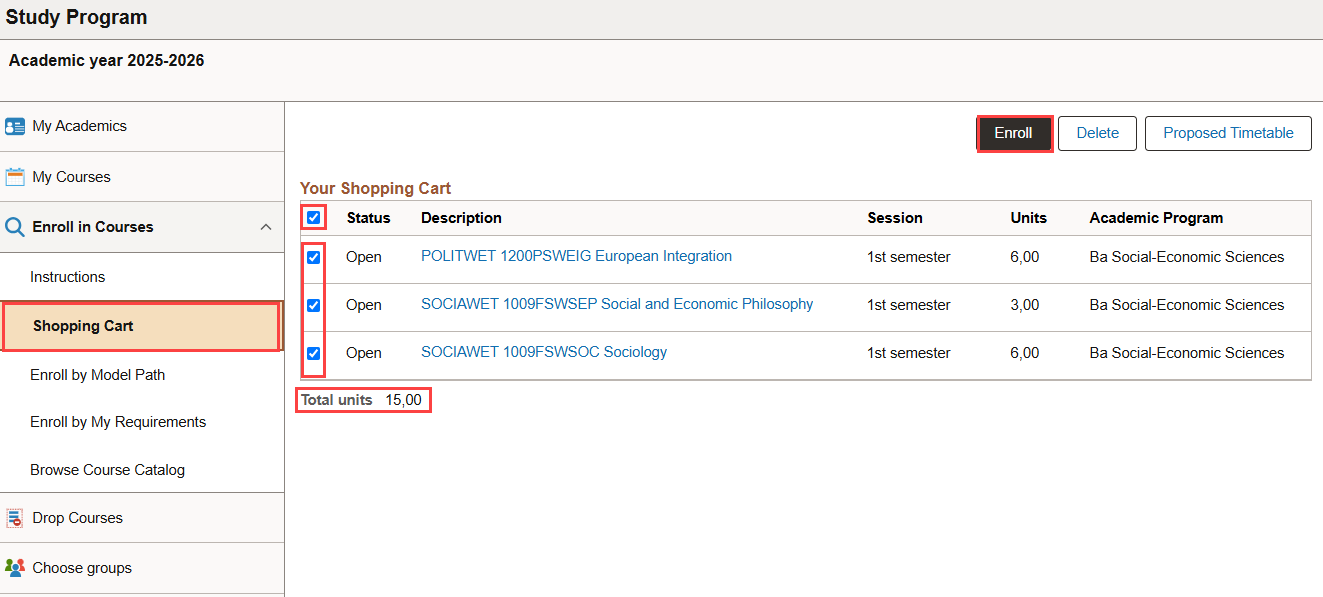Open the Shopping Cart menu item
The height and width of the screenshot is (597, 1323).
141,326
